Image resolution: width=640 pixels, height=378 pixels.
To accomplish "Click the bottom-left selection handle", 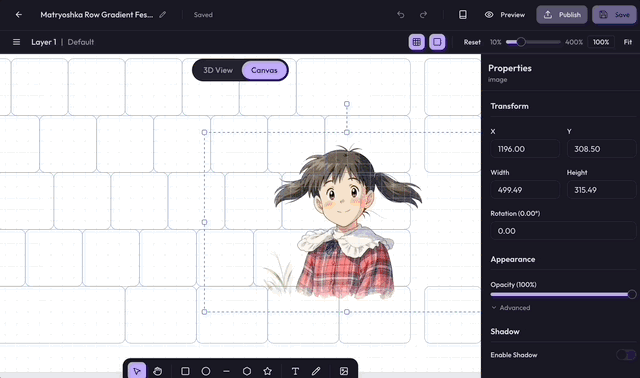I will click(x=204, y=312).
